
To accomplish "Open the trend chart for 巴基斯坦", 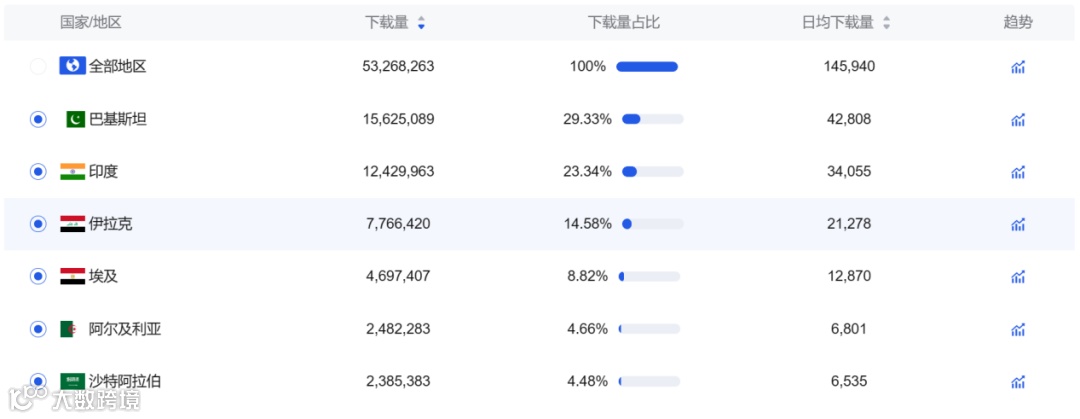I will [1018, 120].
